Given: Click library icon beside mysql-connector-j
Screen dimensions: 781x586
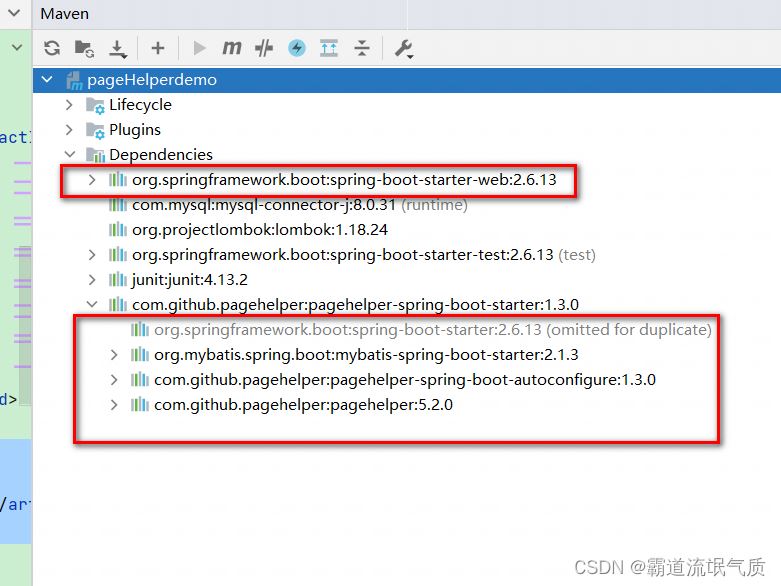Looking at the screenshot, I should pyautogui.click(x=118, y=205).
